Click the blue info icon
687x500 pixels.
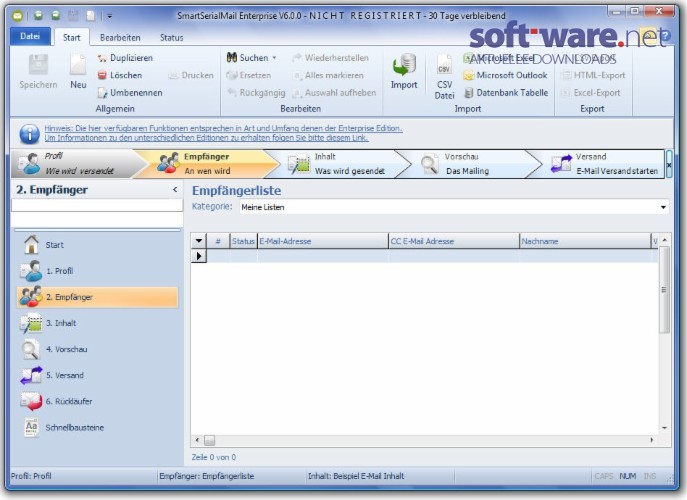click(29, 134)
